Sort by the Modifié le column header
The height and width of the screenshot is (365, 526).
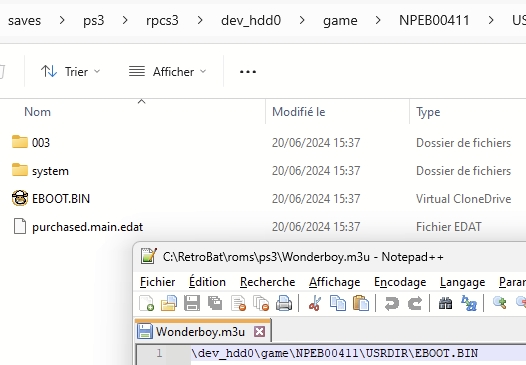(299, 112)
